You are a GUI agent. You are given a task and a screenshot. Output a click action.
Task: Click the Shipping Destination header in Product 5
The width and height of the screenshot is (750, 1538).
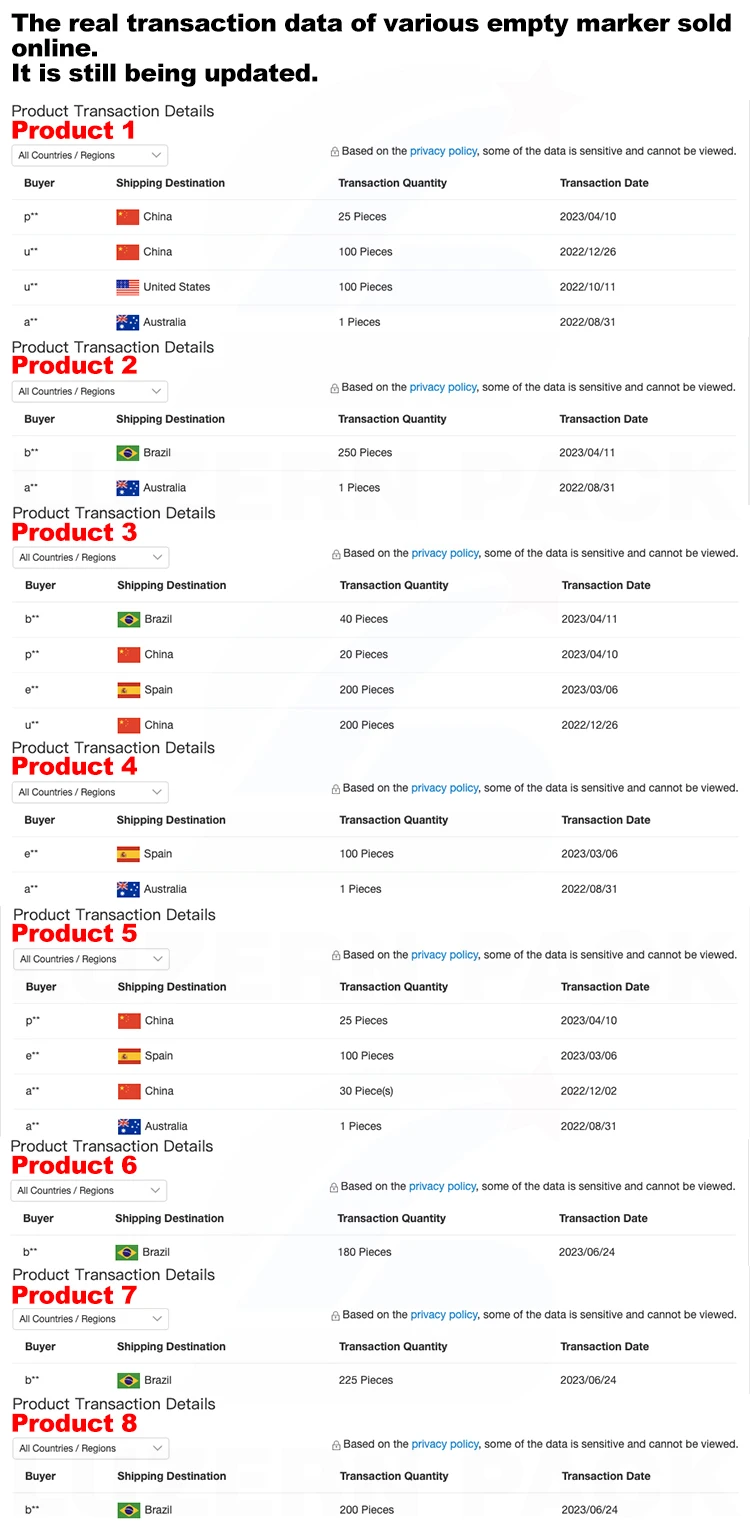172,987
